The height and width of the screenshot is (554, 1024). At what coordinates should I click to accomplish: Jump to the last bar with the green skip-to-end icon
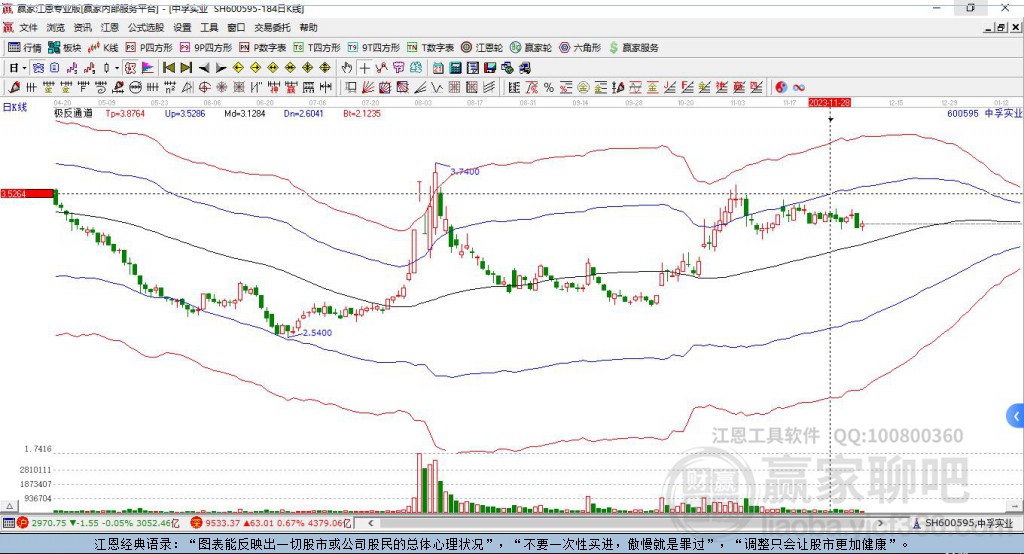click(186, 68)
